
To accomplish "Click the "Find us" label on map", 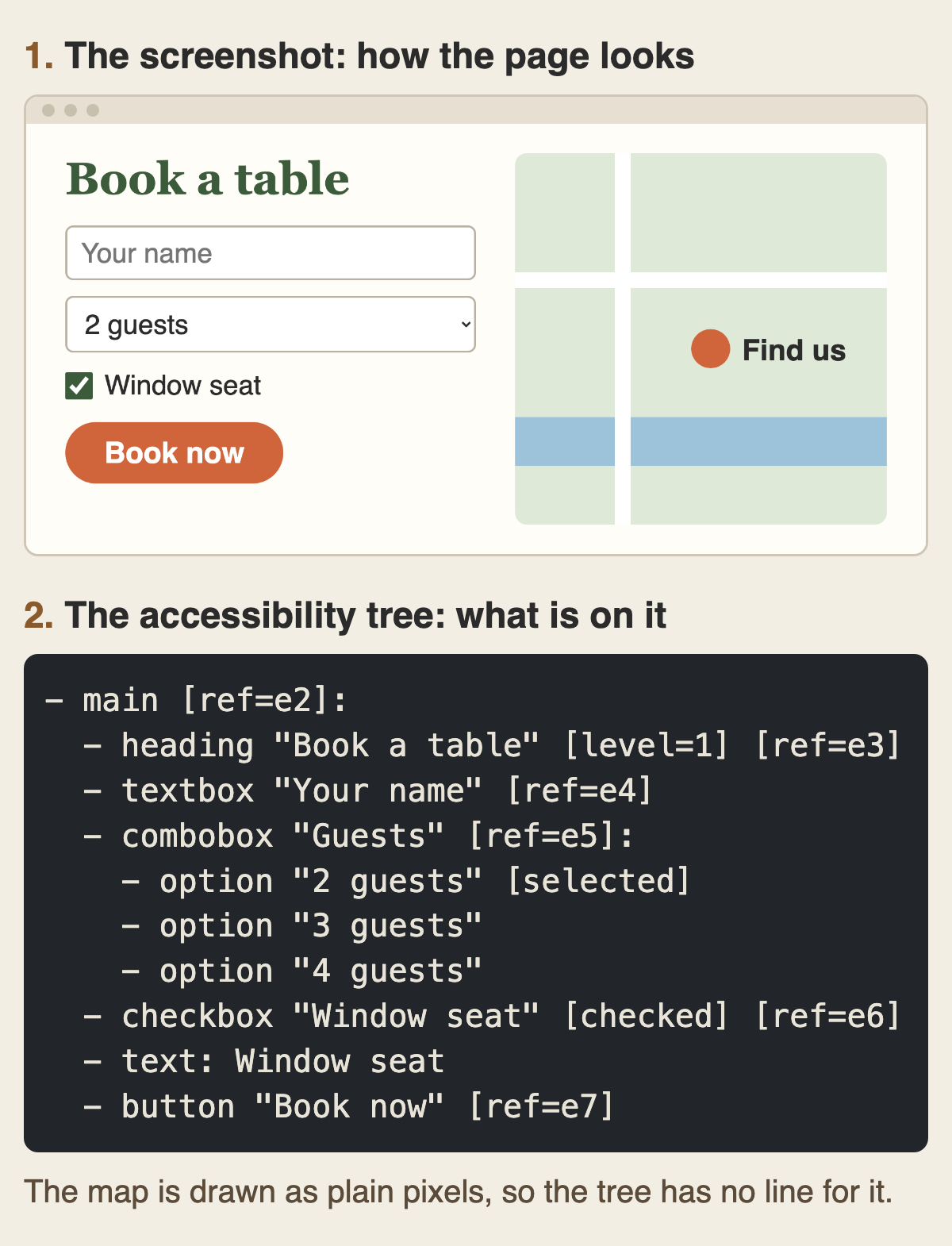I will coord(794,350).
